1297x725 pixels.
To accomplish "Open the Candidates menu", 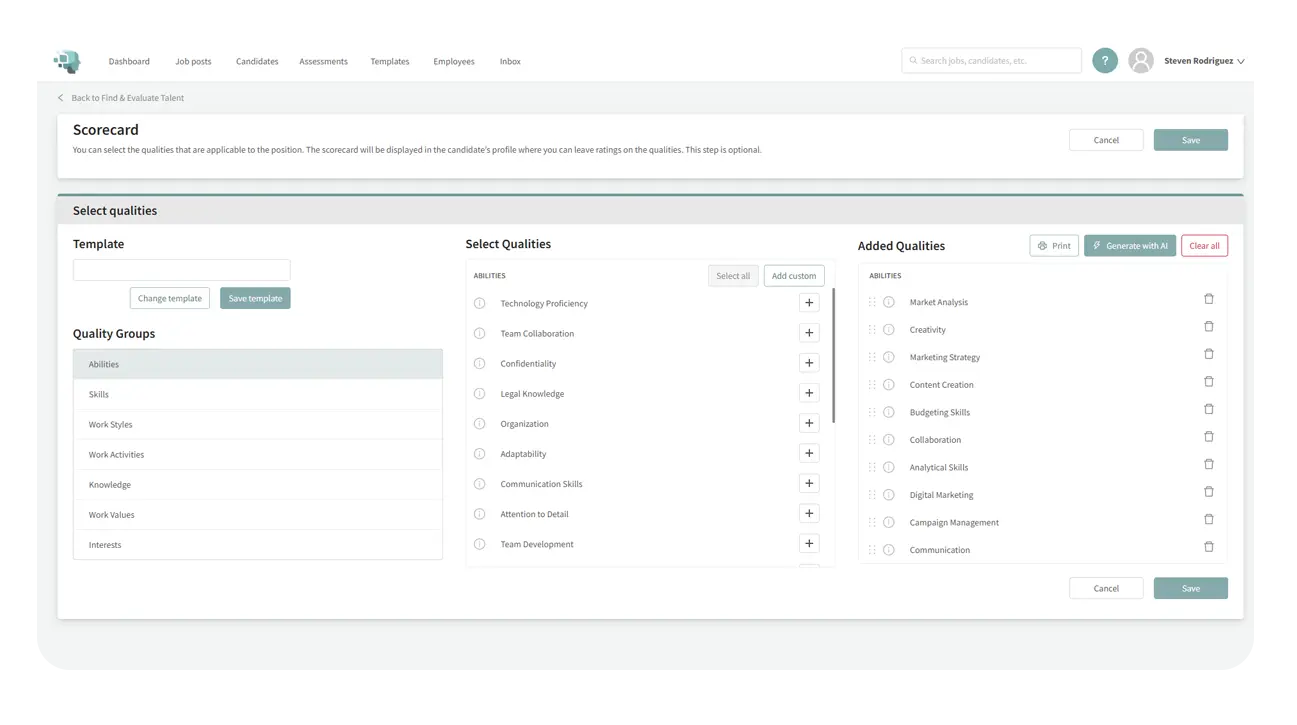I will (x=257, y=62).
